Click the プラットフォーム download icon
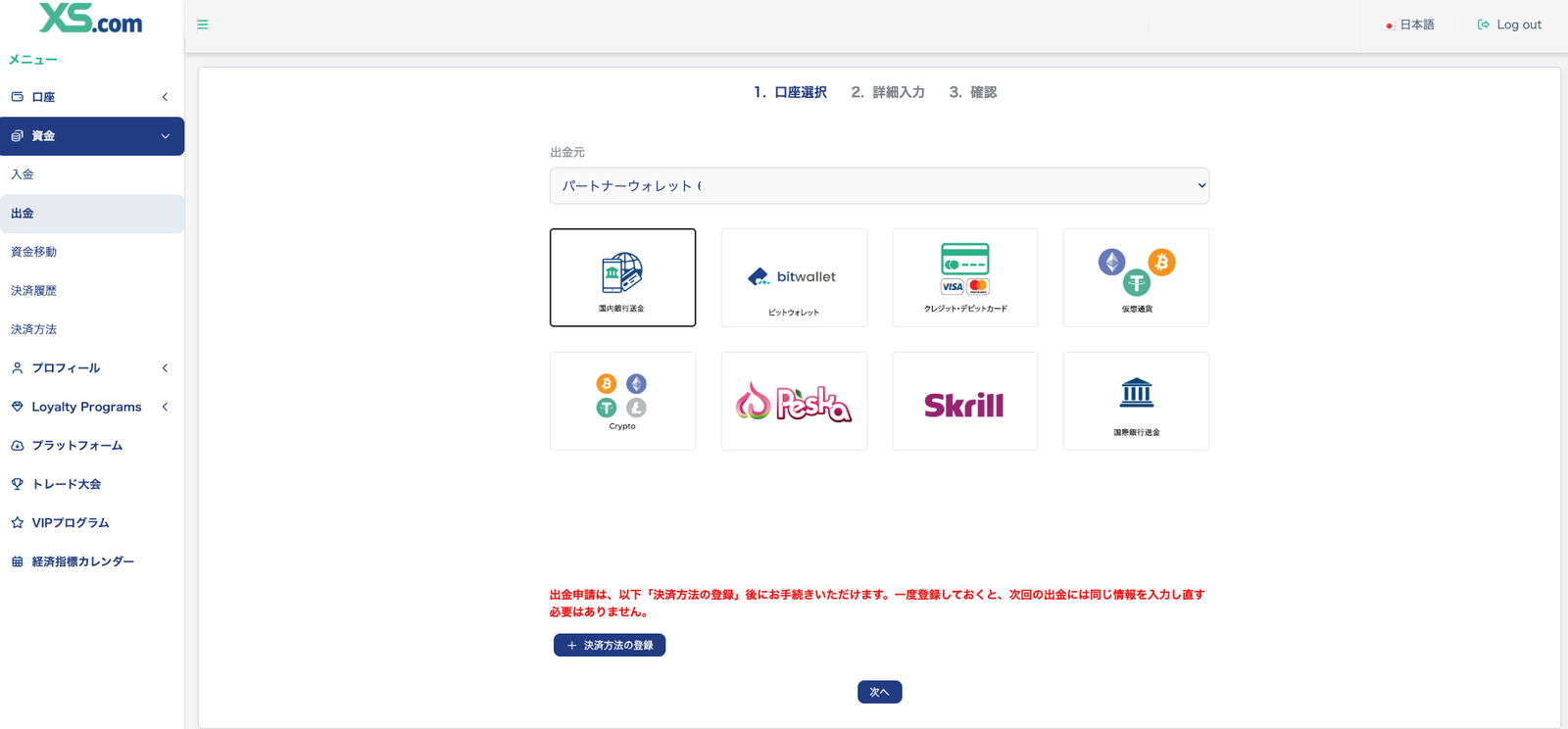This screenshot has width=1568, height=729. 18,446
